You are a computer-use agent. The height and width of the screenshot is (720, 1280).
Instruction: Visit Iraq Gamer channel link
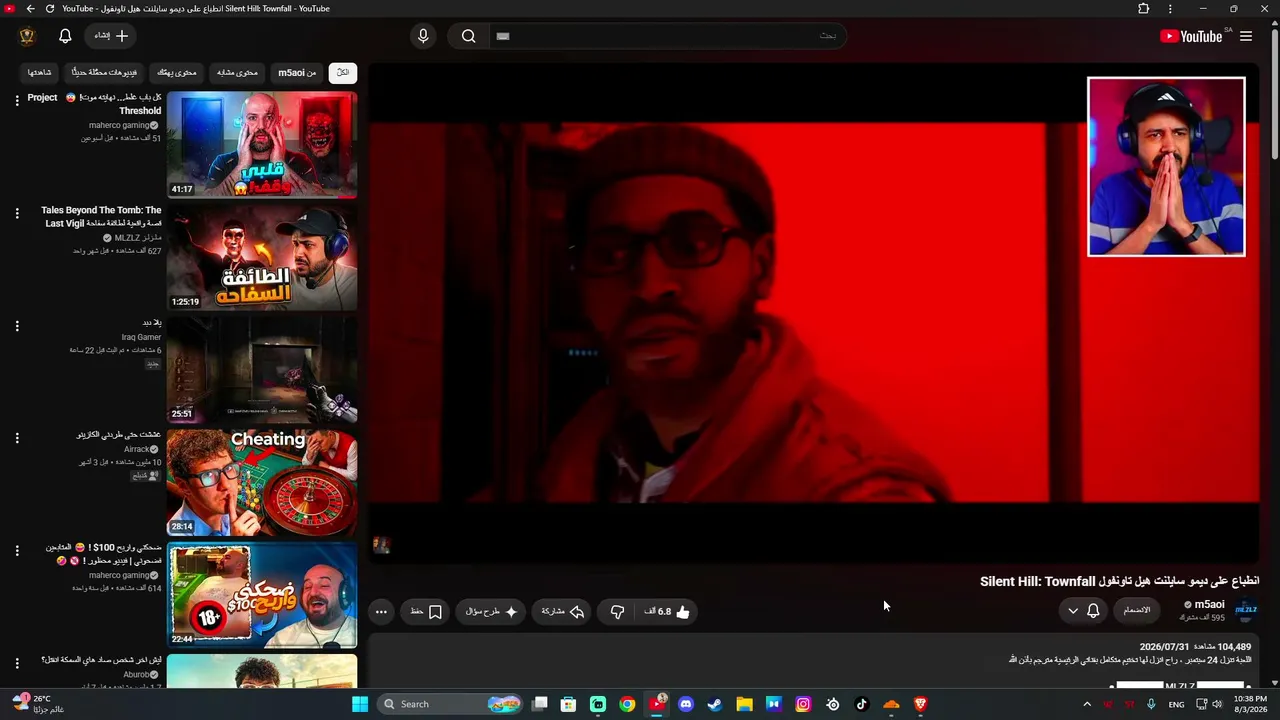tap(141, 337)
